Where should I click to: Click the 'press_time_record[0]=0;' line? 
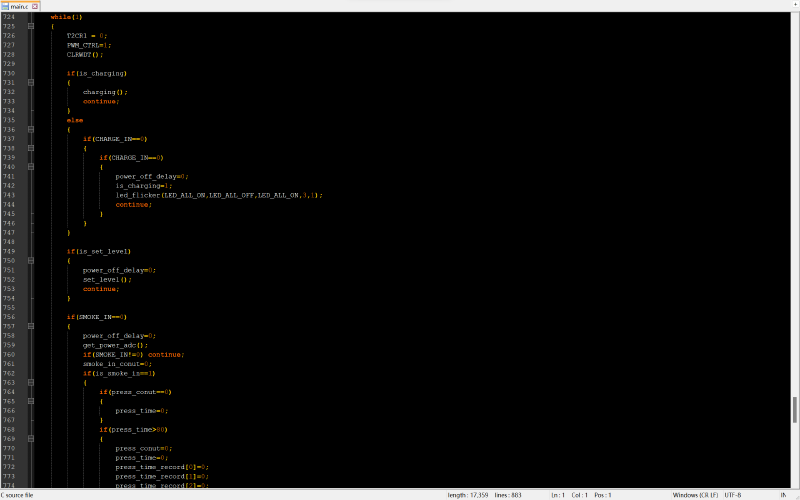tap(162, 467)
